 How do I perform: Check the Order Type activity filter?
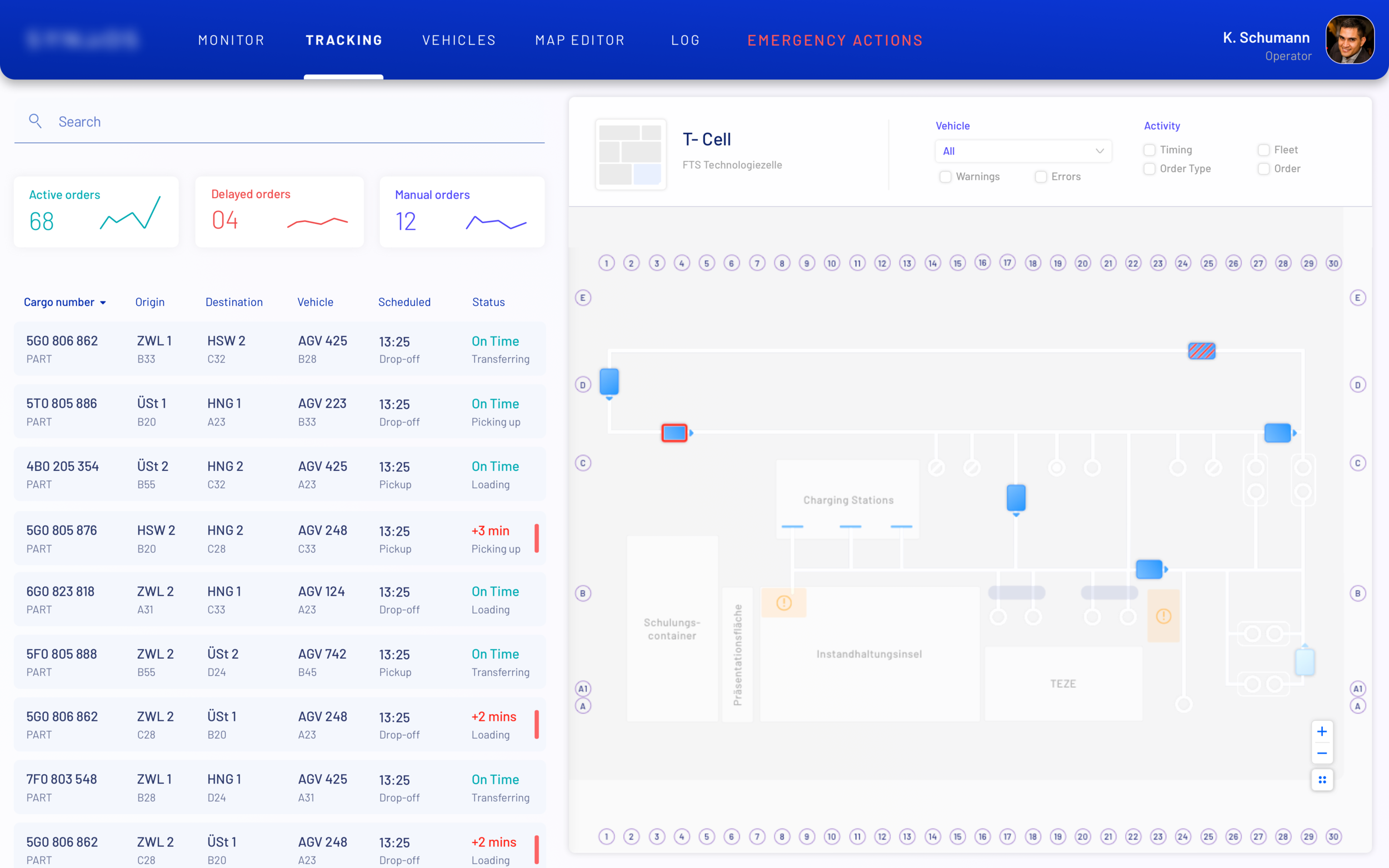(x=1149, y=169)
